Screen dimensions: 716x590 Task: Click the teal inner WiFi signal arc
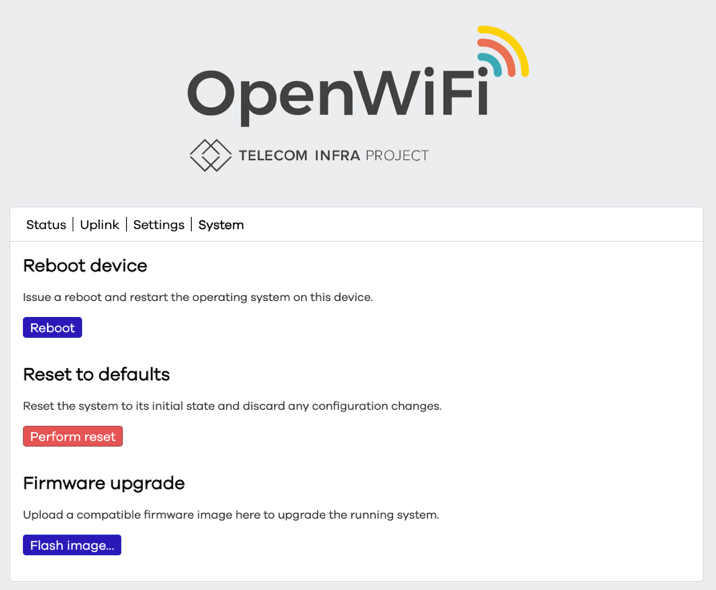(492, 62)
